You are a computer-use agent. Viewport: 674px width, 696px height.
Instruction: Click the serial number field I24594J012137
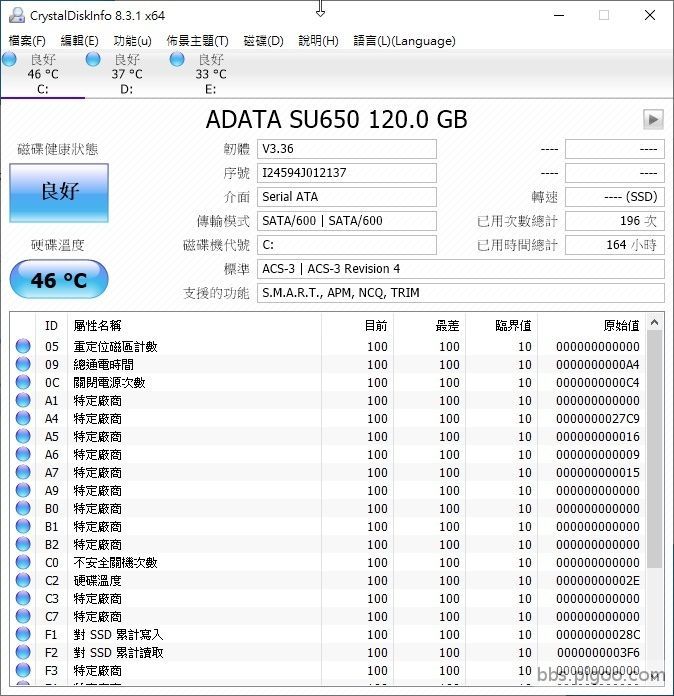347,173
